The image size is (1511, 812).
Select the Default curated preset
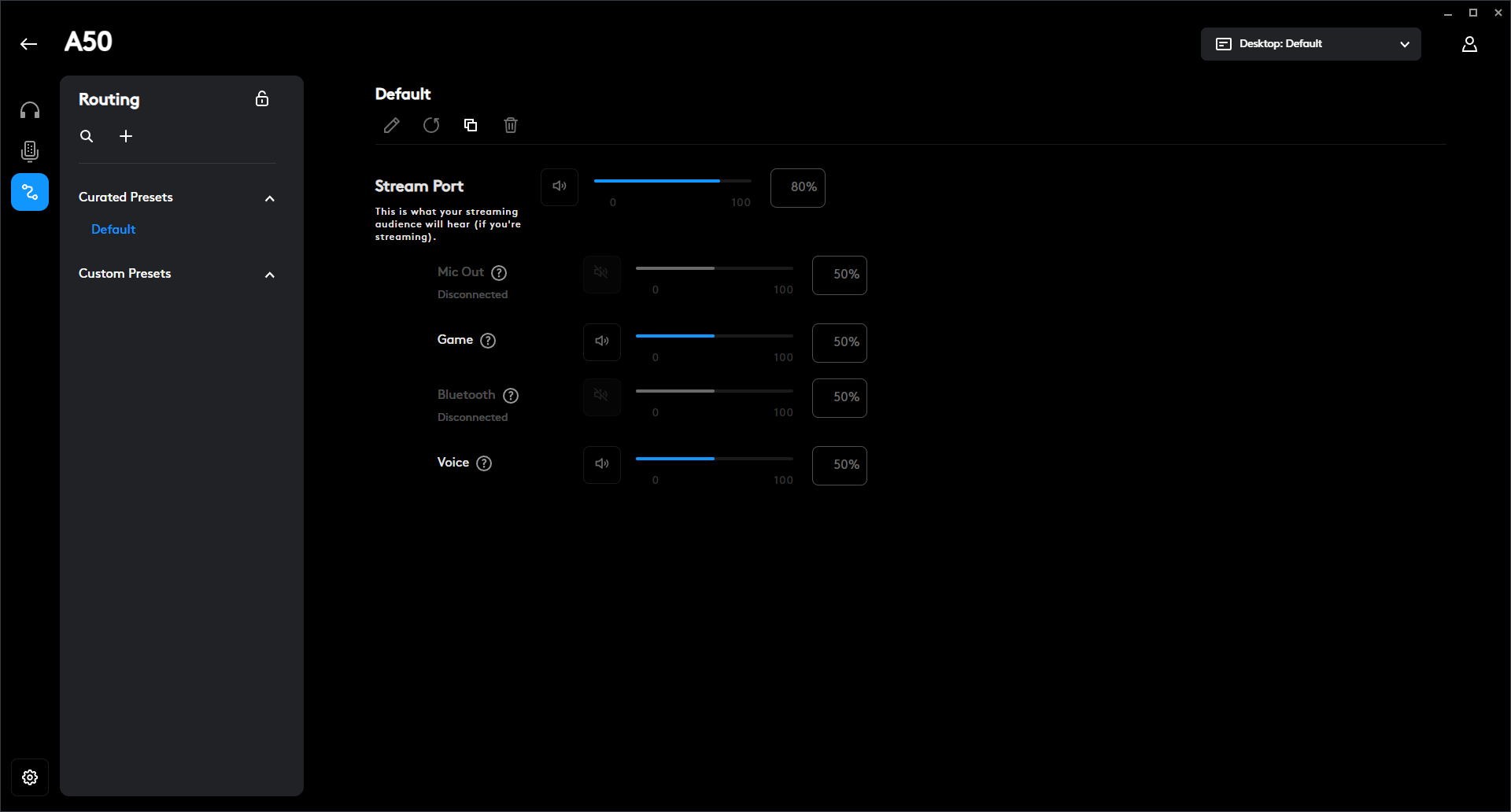point(113,230)
